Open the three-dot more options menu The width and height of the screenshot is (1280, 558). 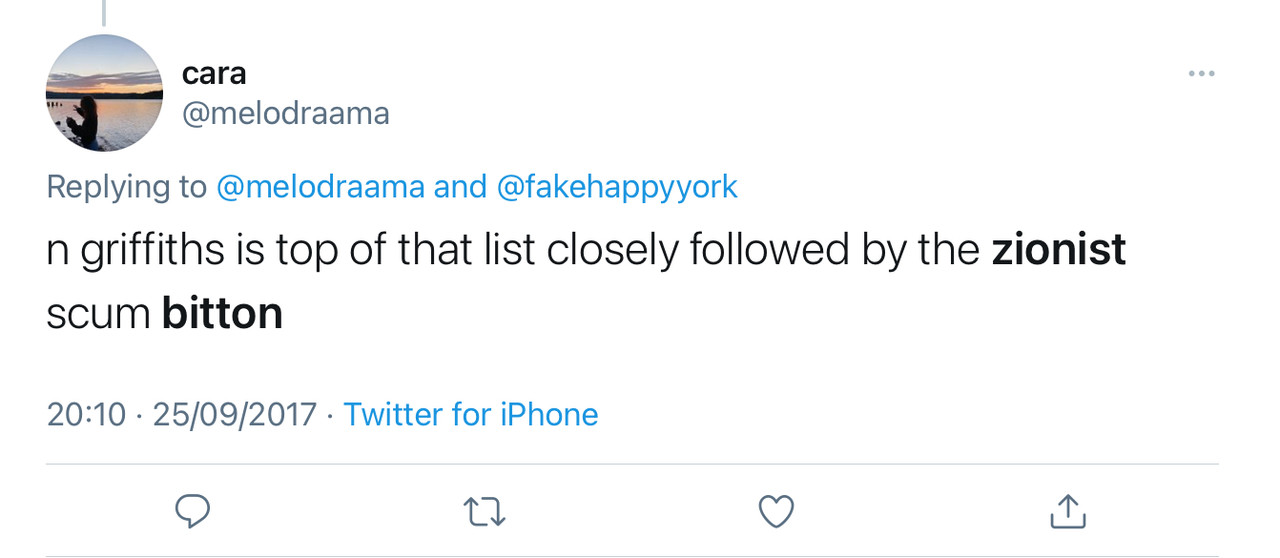(1201, 74)
